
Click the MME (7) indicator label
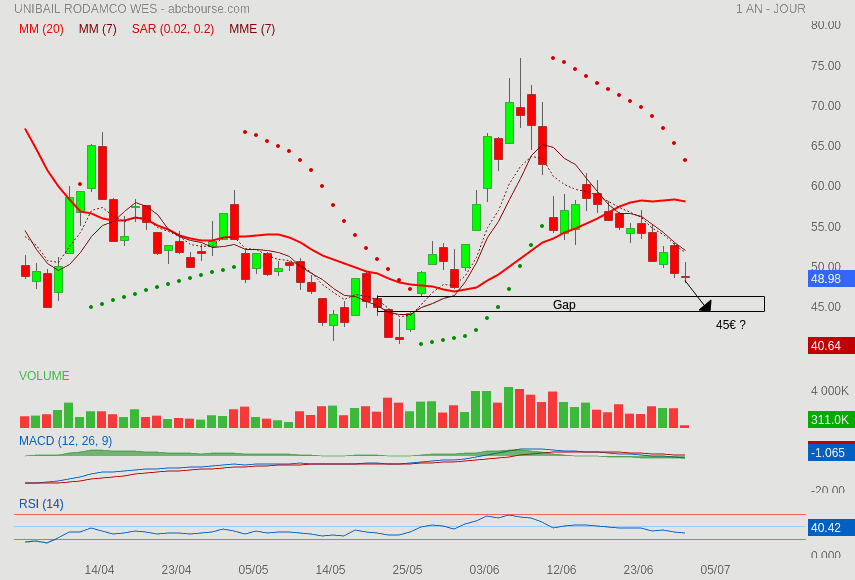(x=252, y=29)
